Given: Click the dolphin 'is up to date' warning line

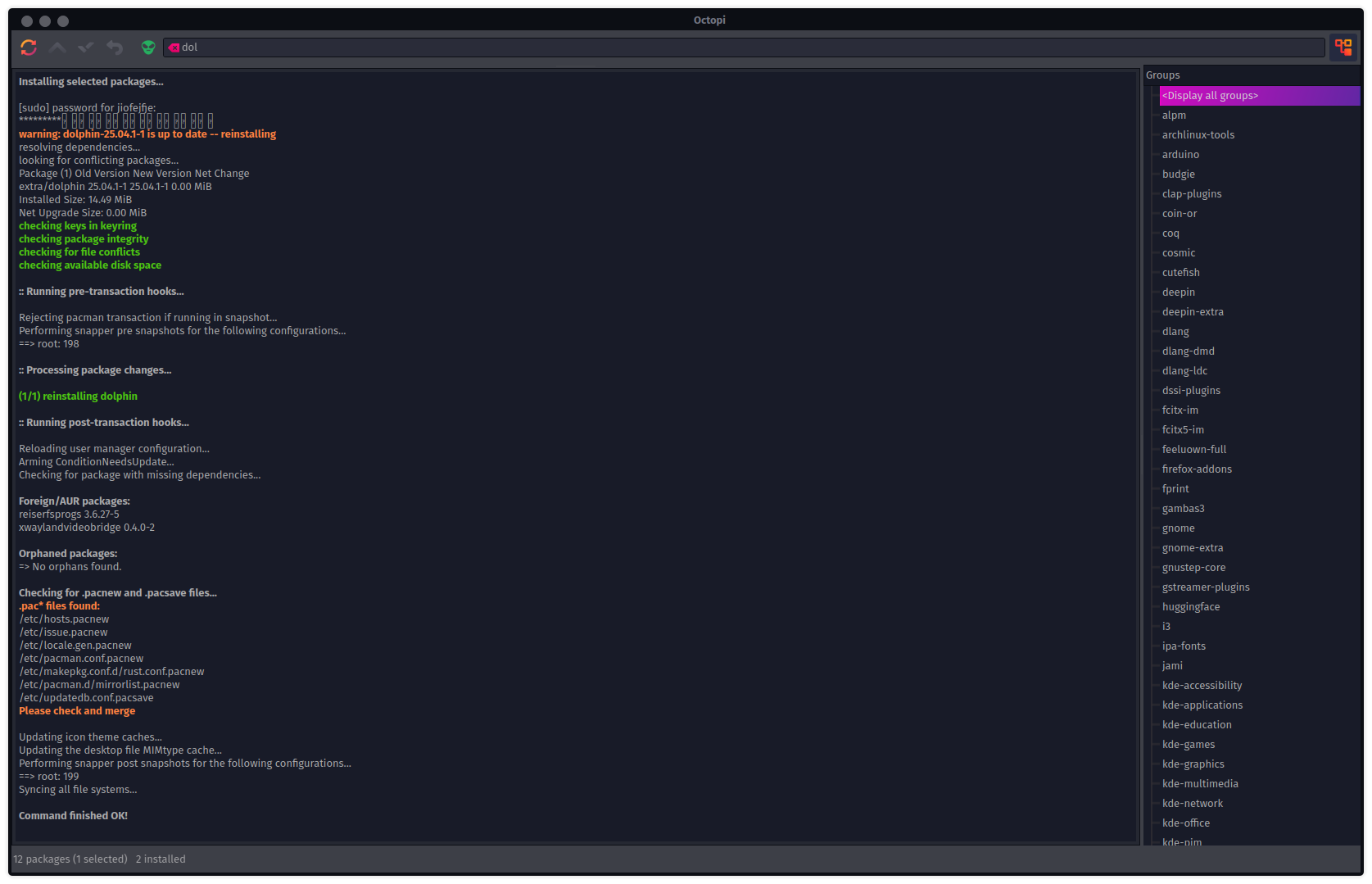Looking at the screenshot, I should click(x=147, y=134).
